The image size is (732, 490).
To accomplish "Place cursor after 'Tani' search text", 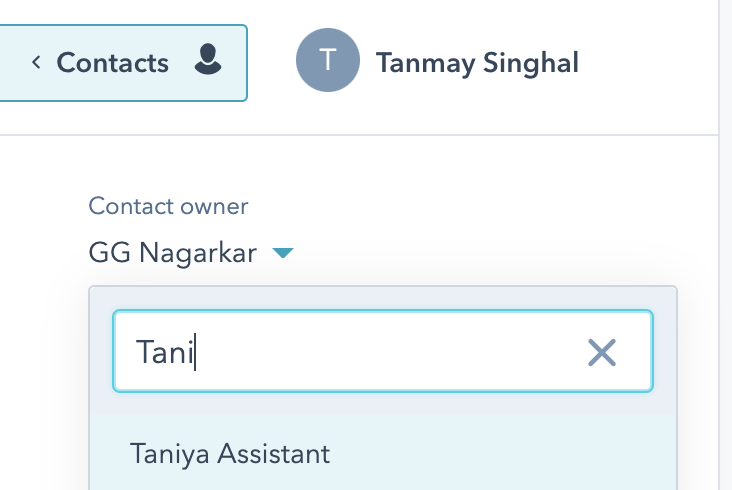I will [x=198, y=352].
